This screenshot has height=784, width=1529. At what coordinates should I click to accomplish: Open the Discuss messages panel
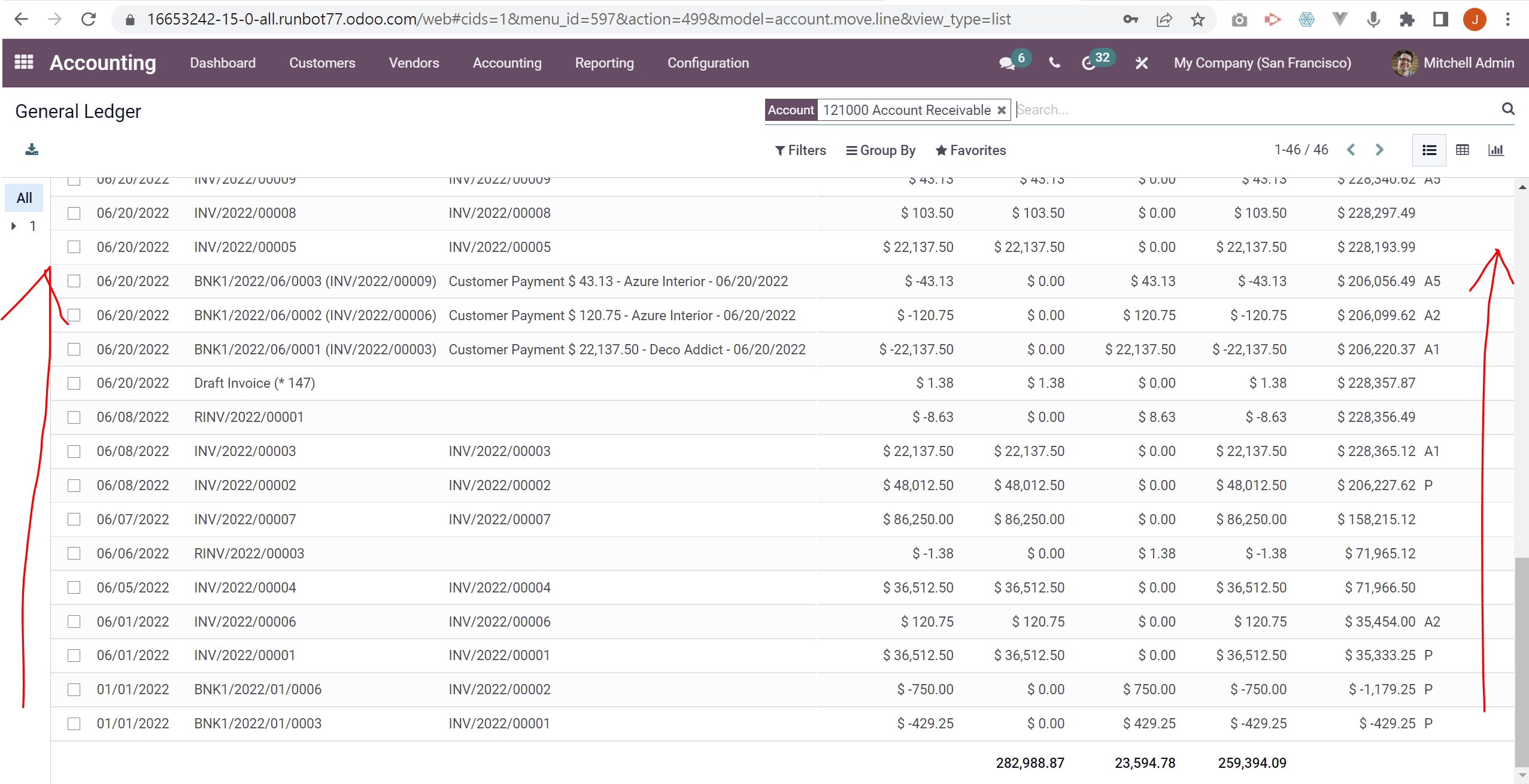pyautogui.click(x=1007, y=63)
